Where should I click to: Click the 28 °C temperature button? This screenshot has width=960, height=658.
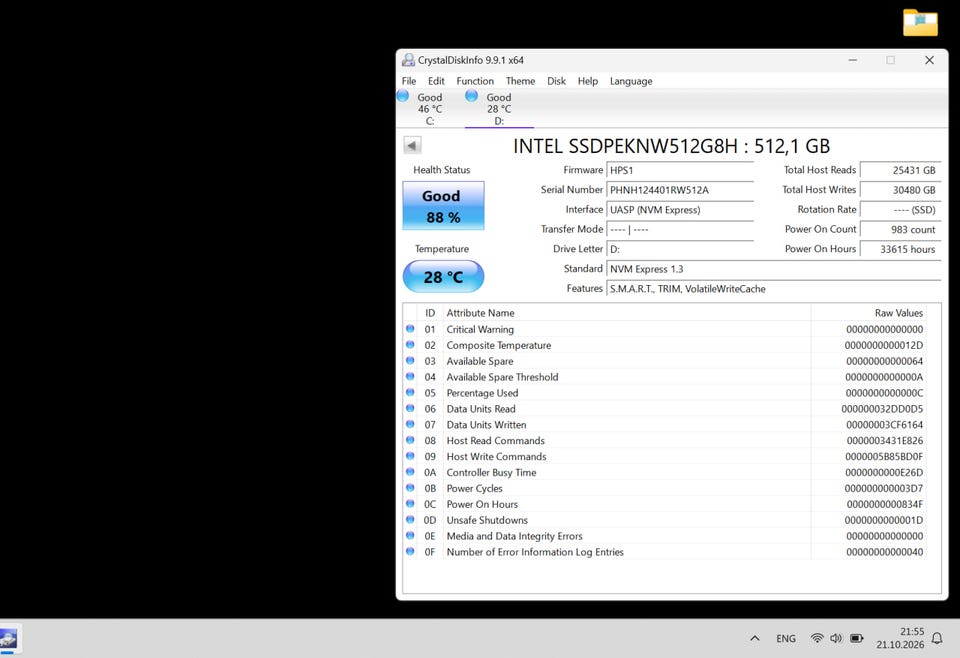click(x=443, y=277)
